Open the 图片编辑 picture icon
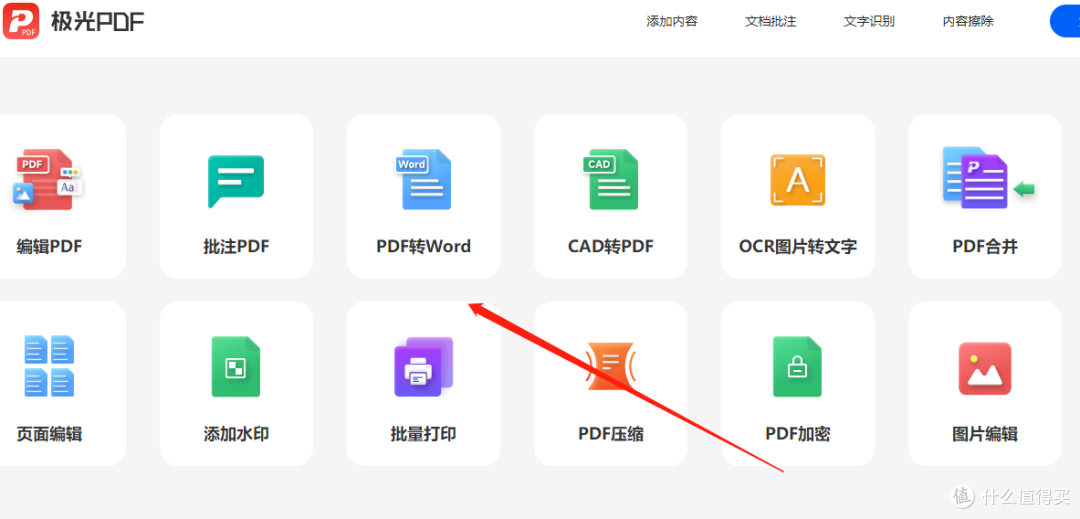This screenshot has width=1080, height=519. point(985,368)
